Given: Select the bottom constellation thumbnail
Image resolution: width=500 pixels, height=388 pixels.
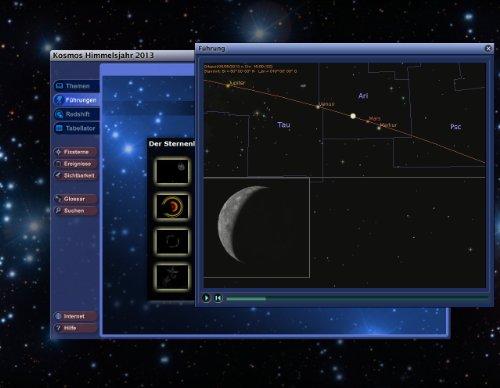Looking at the screenshot, I should (x=172, y=277).
